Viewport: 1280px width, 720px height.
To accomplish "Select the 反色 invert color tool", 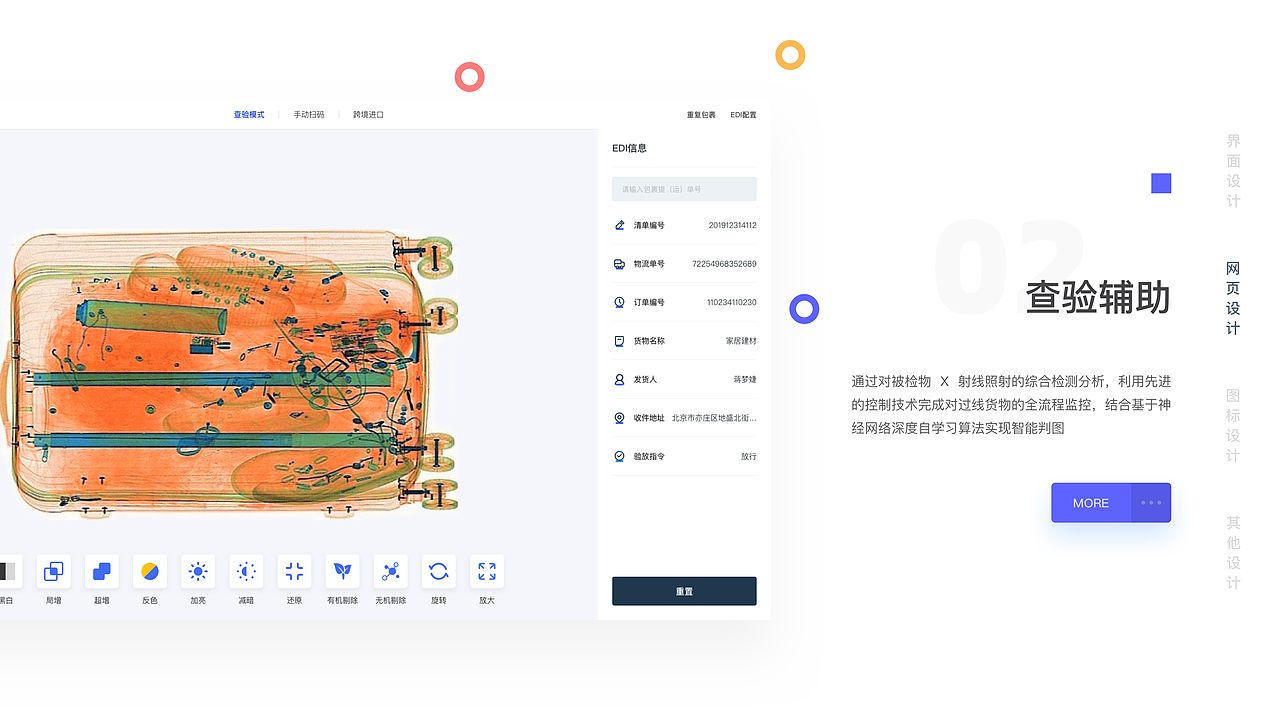I will (x=149, y=572).
